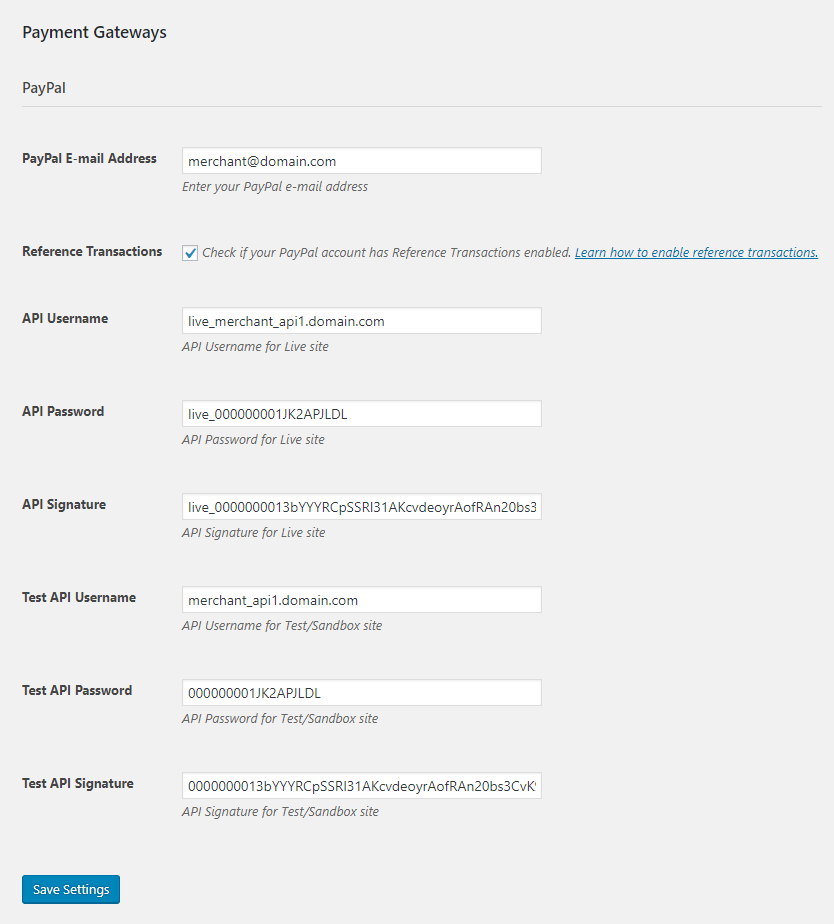Select the live API Username input
The width and height of the screenshot is (834, 924).
[361, 321]
